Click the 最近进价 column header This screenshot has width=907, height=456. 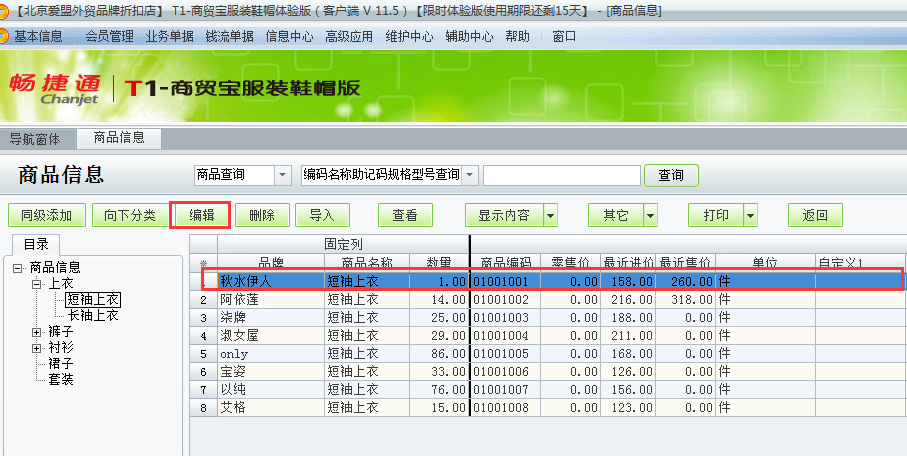(628, 262)
